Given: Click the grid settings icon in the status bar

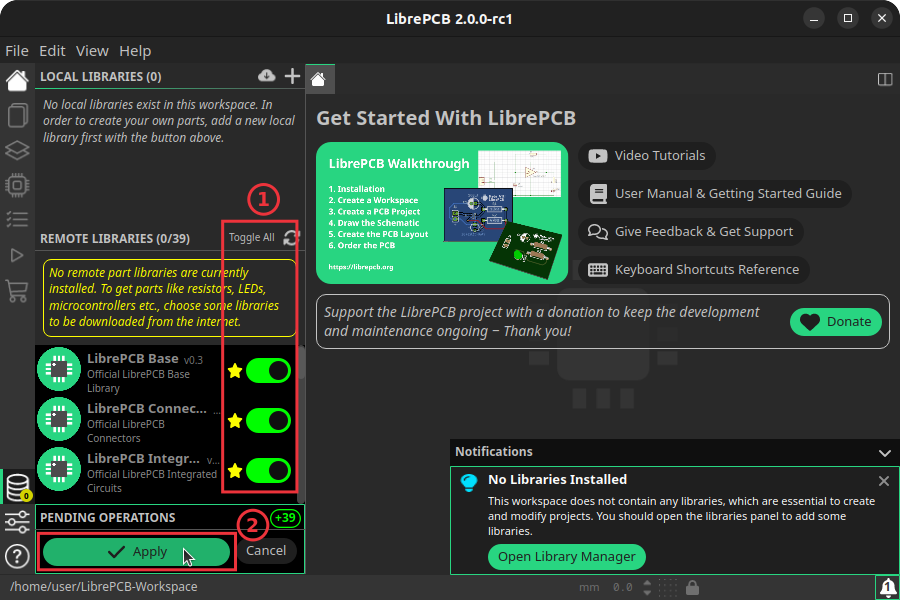Looking at the screenshot, I should pyautogui.click(x=668, y=587).
